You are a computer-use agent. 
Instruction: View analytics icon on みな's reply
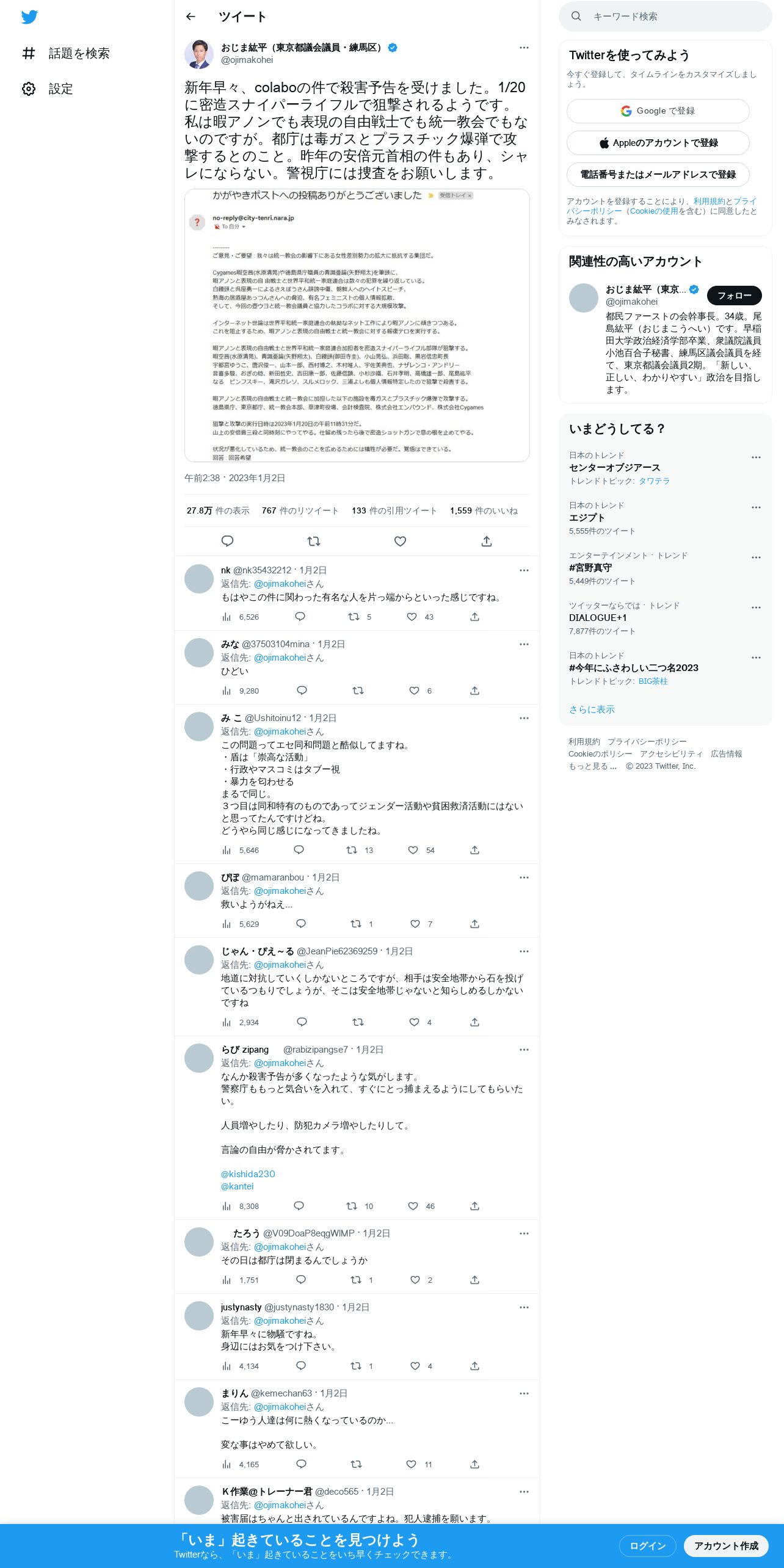(x=227, y=691)
